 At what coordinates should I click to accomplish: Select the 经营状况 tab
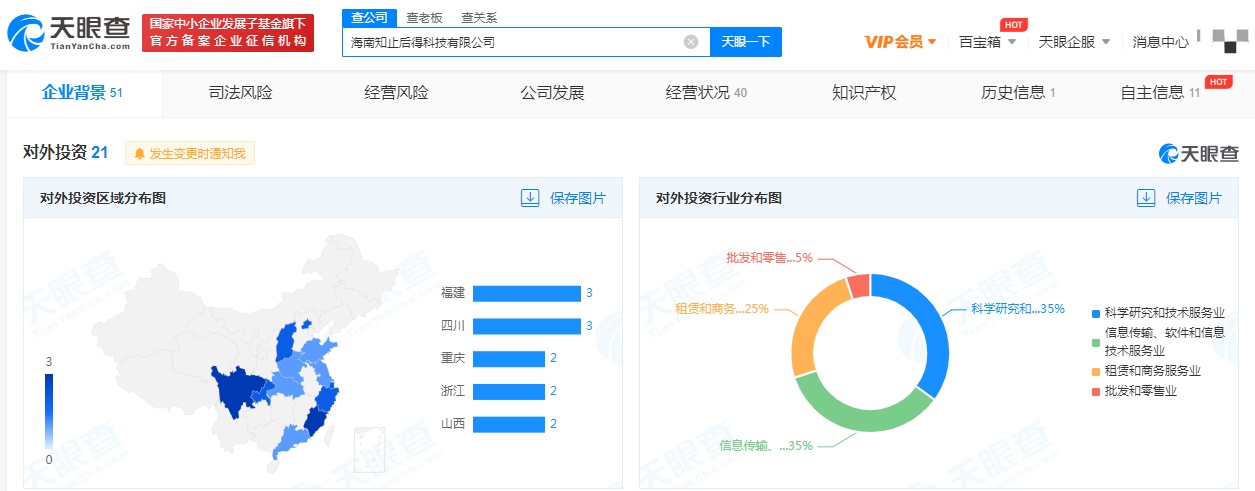point(706,93)
